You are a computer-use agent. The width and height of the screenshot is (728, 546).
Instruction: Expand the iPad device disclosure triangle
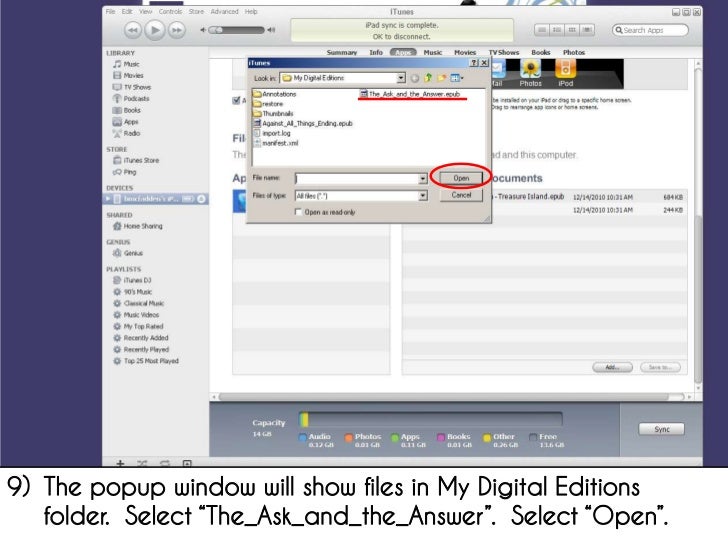click(x=108, y=199)
